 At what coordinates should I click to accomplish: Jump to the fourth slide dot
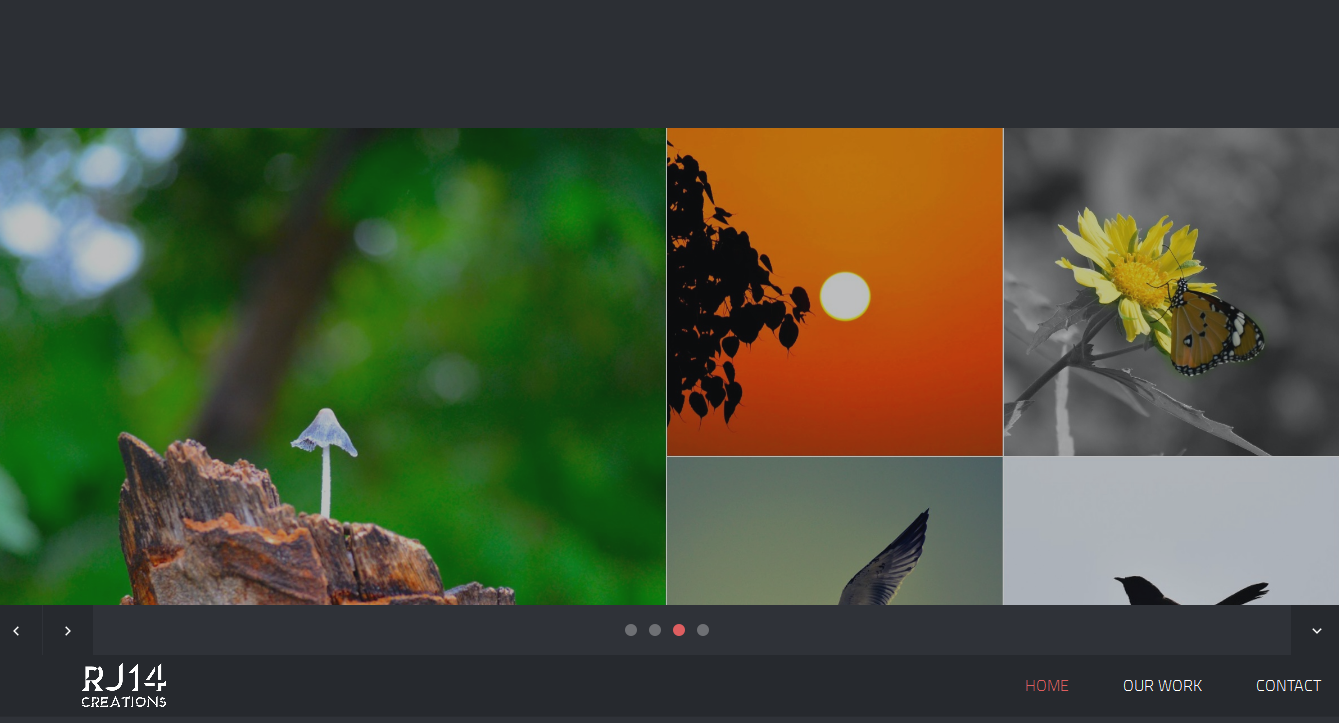[x=703, y=630]
